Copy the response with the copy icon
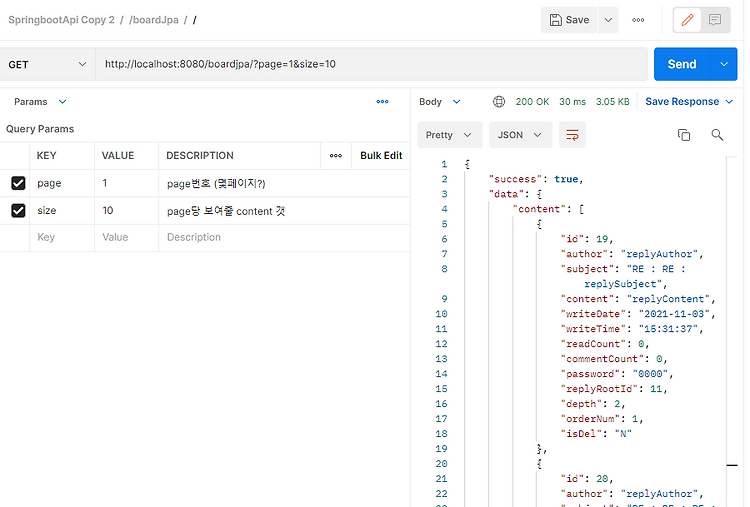Viewport: 750px width, 507px height. point(684,135)
